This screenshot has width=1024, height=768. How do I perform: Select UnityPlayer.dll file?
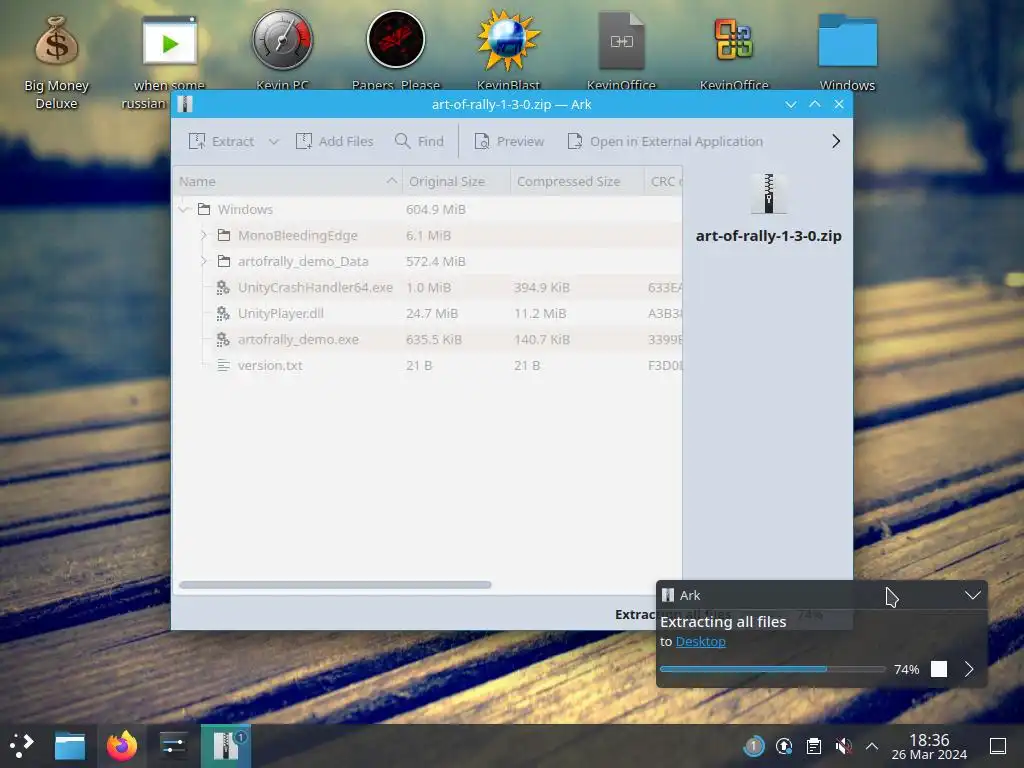[x=428, y=313]
